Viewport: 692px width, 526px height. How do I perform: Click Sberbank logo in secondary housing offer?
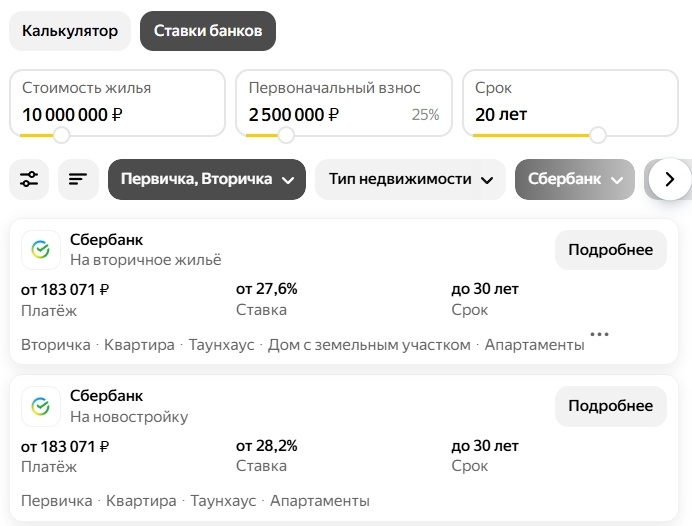click(x=41, y=250)
